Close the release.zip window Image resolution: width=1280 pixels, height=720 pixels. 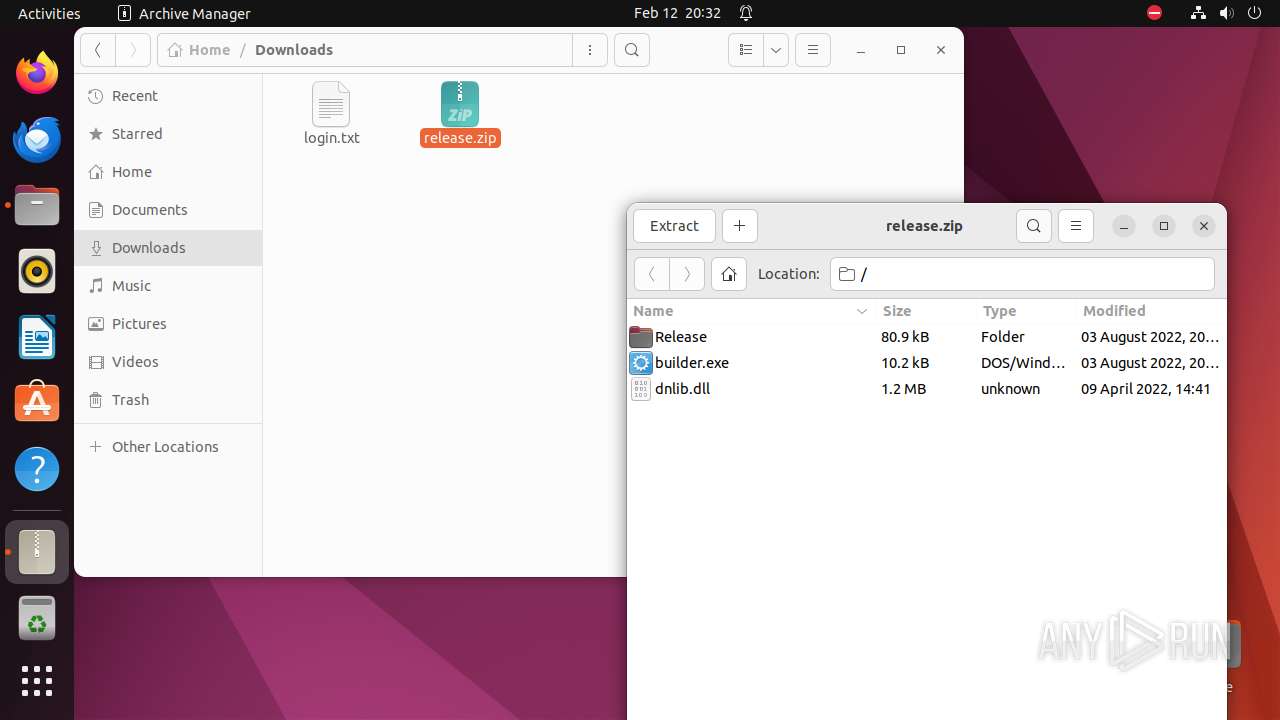point(1204,226)
